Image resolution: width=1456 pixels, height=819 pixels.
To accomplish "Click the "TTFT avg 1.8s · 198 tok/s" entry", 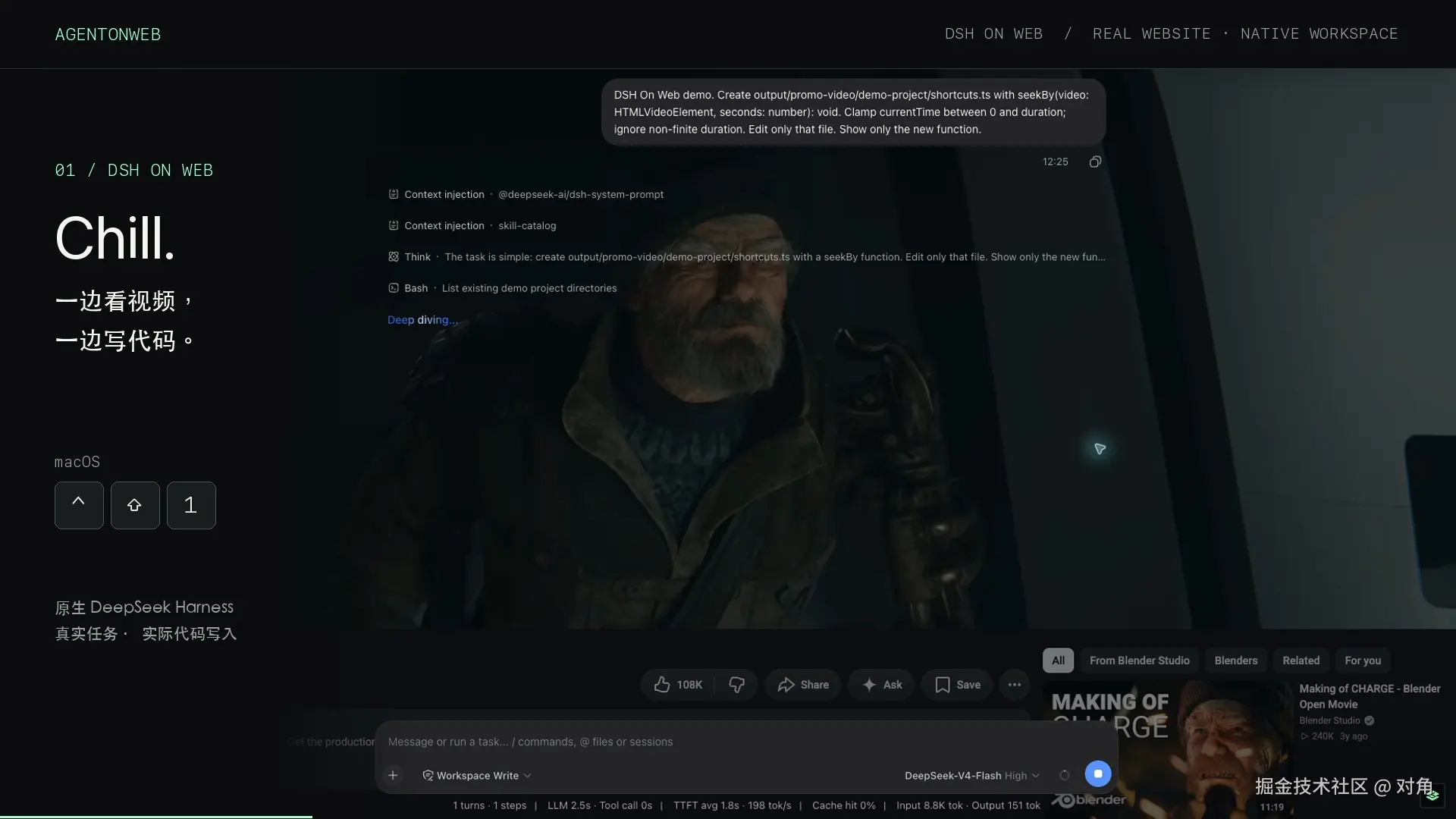I will point(732,805).
